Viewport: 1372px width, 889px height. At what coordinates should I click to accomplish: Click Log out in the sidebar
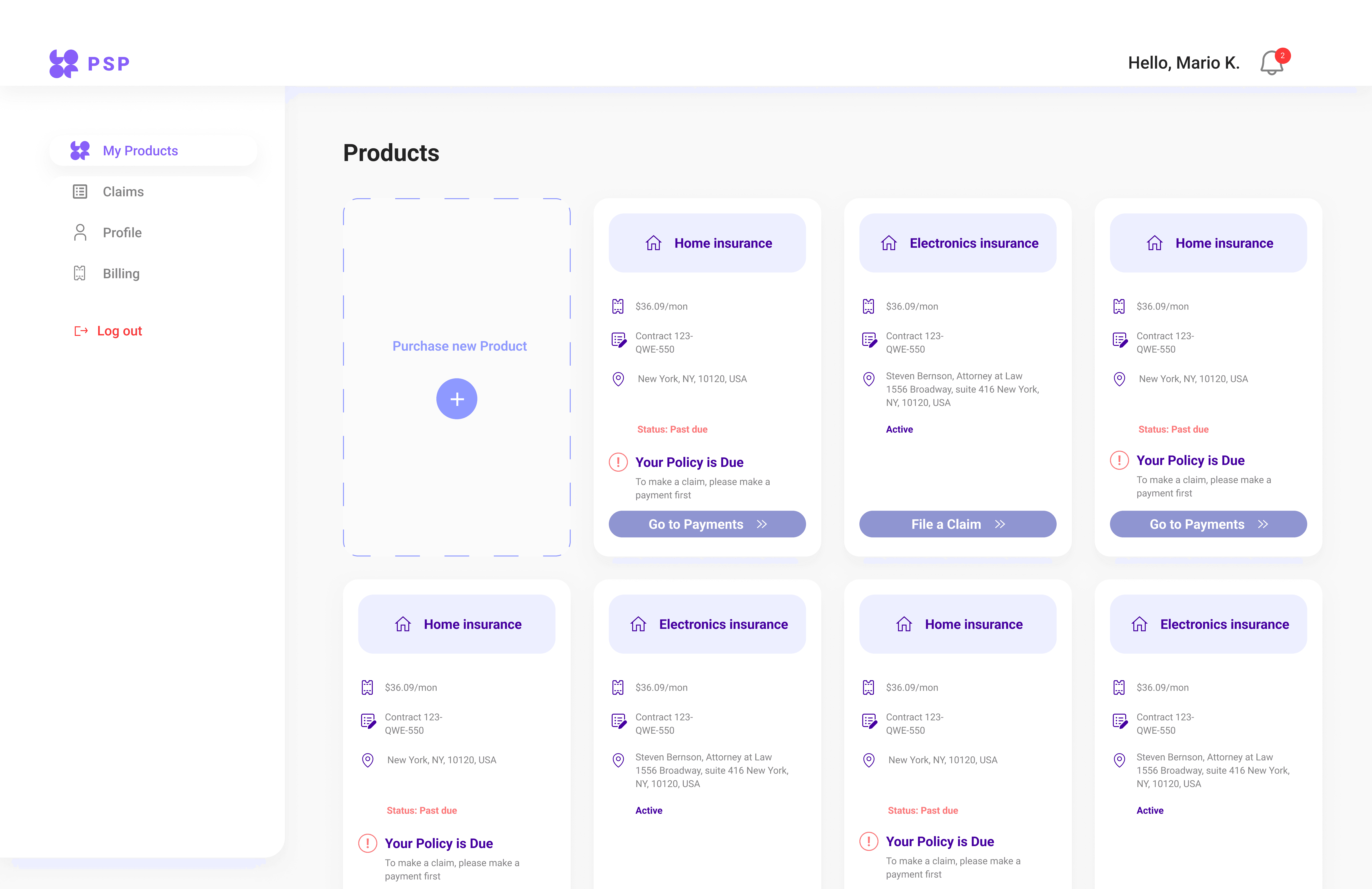108,331
